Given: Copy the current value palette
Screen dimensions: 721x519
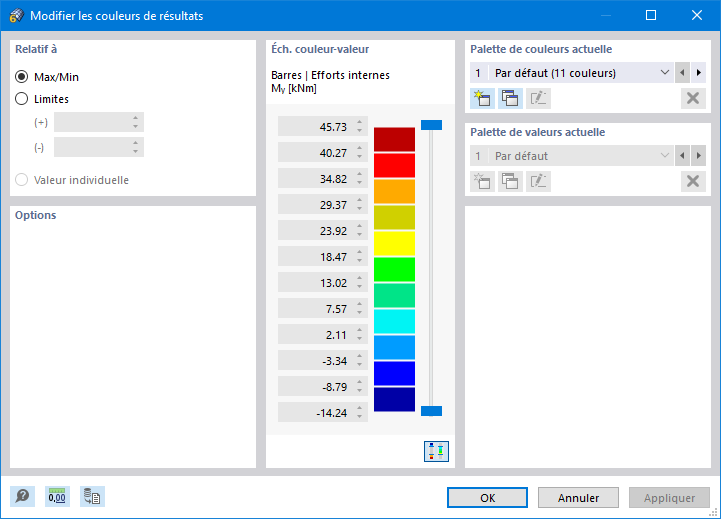Looking at the screenshot, I should coord(510,181).
